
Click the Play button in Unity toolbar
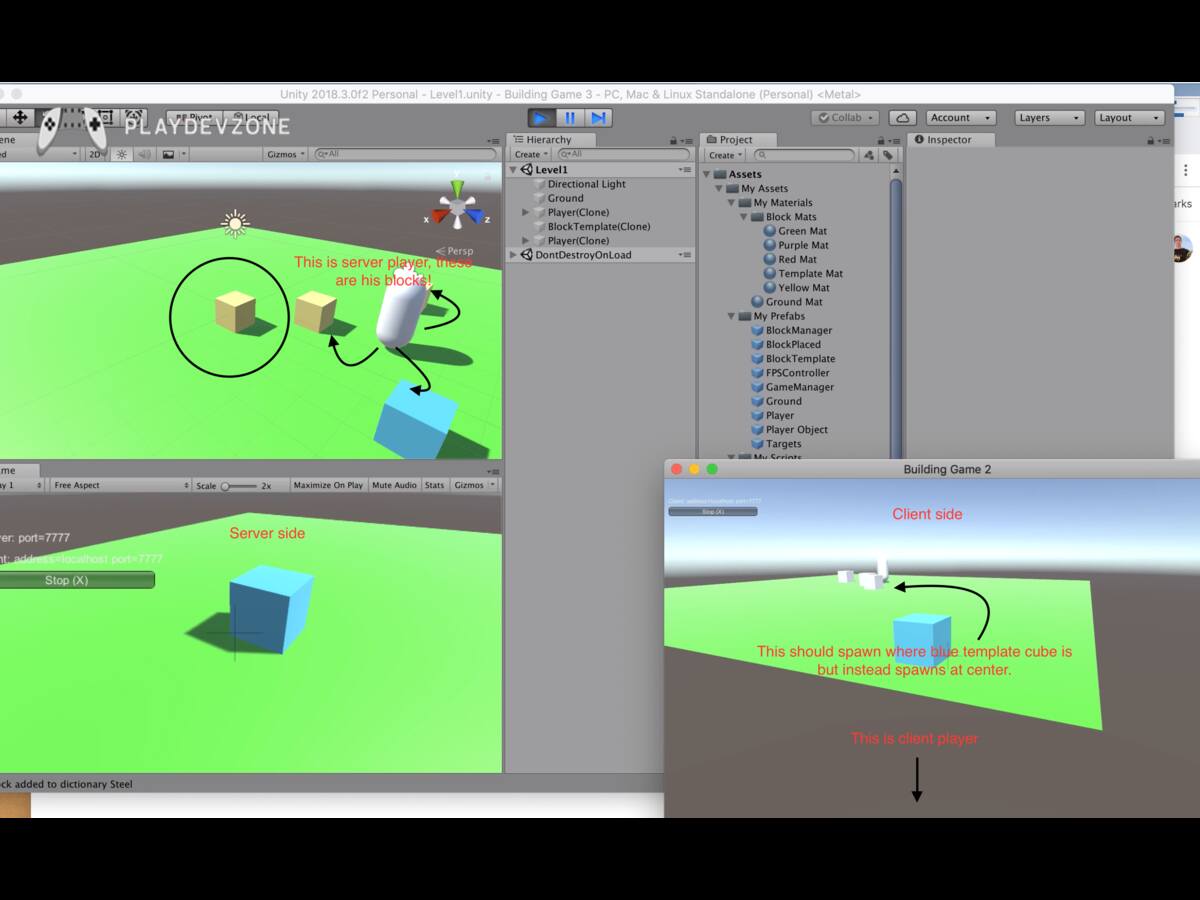coord(541,118)
